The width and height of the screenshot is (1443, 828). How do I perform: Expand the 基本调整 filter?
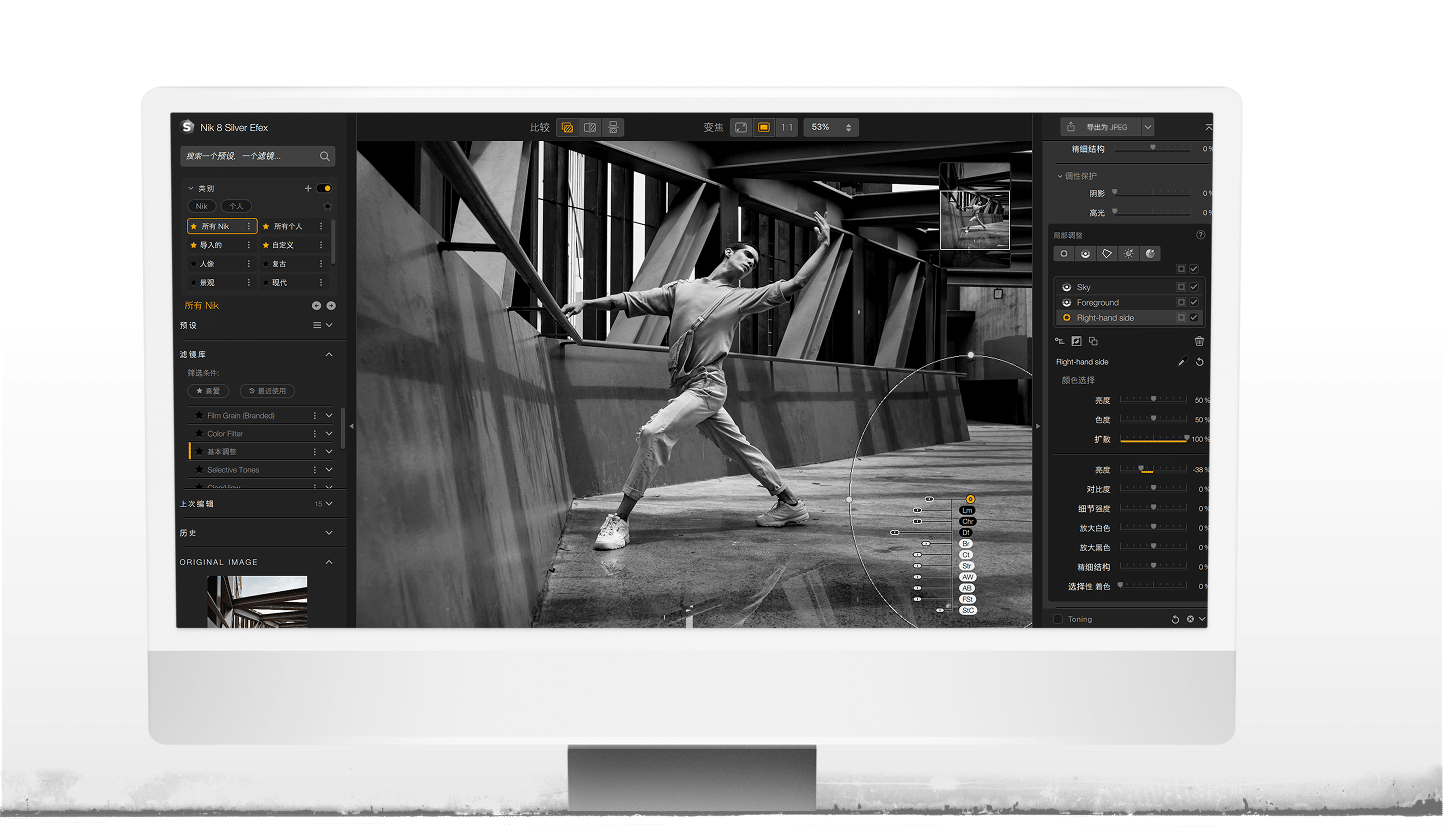(x=329, y=451)
